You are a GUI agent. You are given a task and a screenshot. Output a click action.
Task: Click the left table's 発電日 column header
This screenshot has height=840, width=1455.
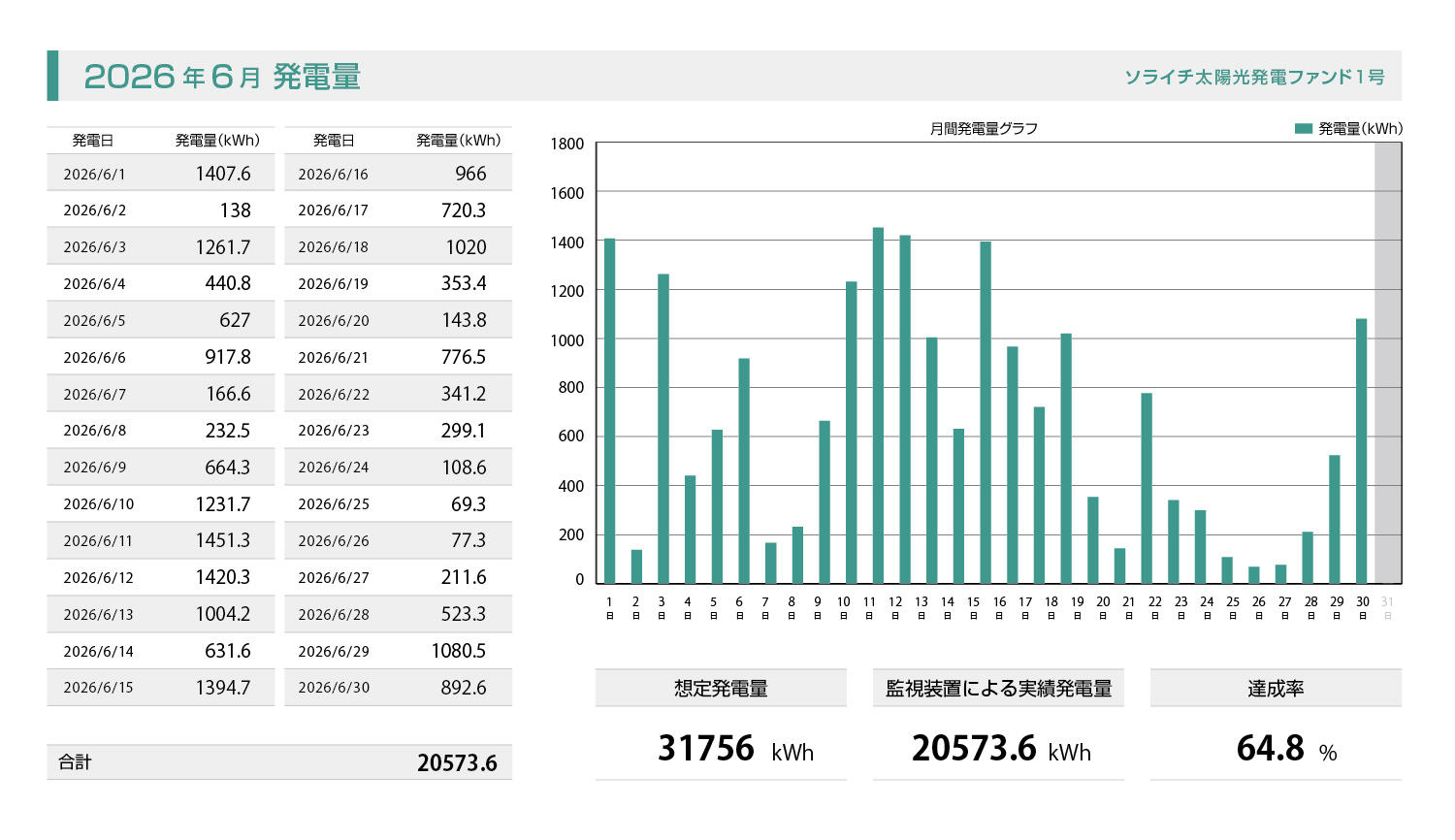(93, 141)
